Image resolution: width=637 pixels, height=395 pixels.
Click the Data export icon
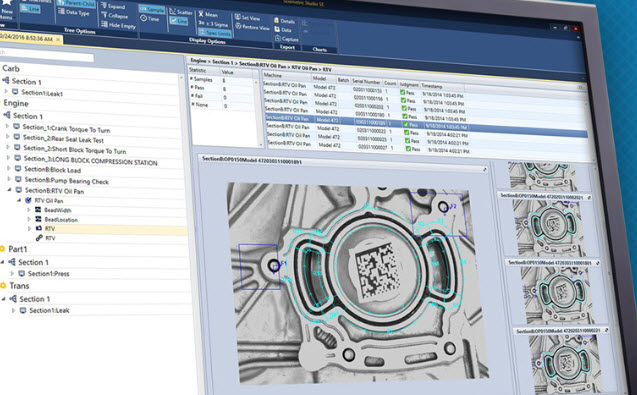pyautogui.click(x=277, y=29)
